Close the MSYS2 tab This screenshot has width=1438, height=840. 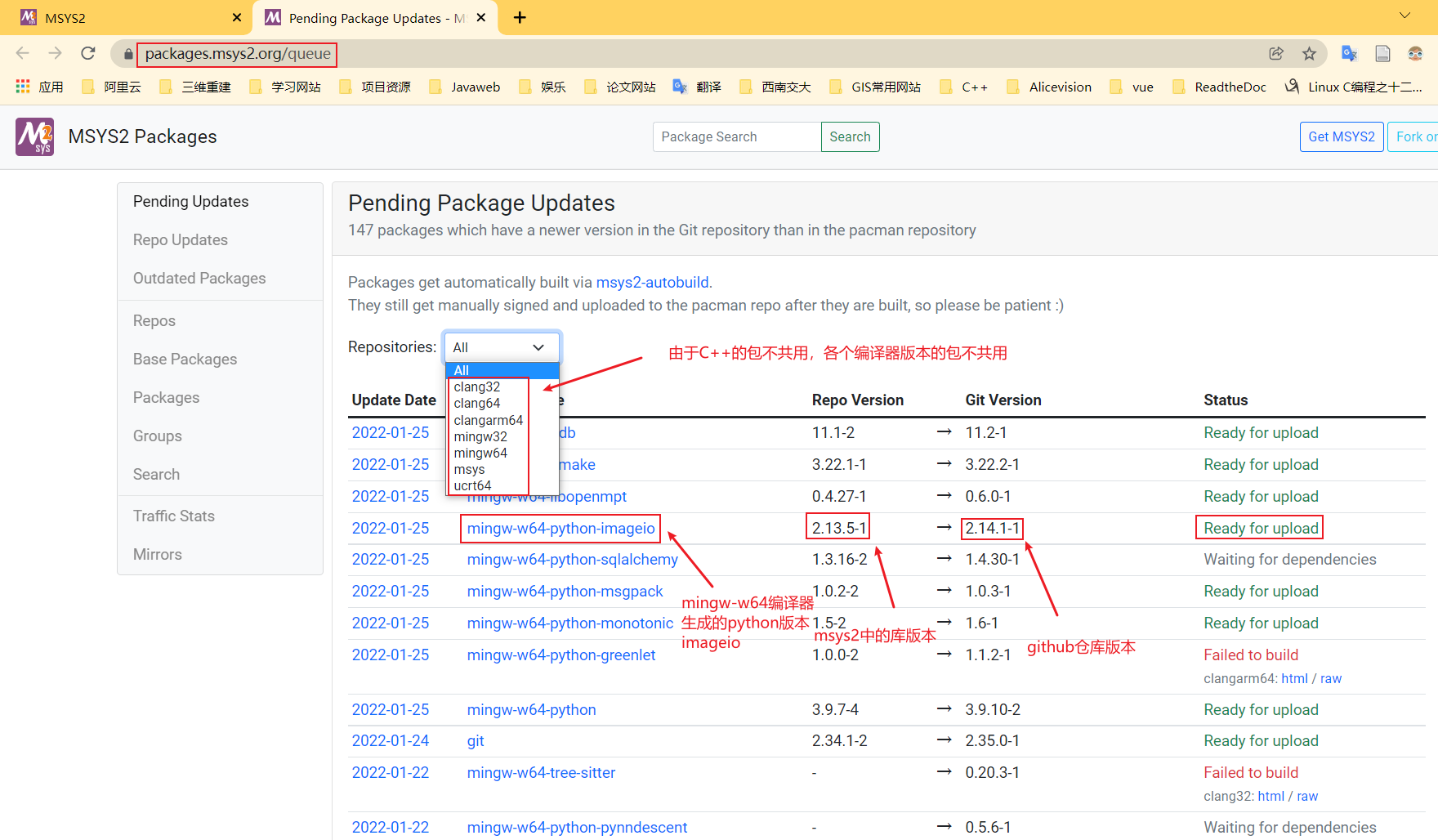[237, 17]
